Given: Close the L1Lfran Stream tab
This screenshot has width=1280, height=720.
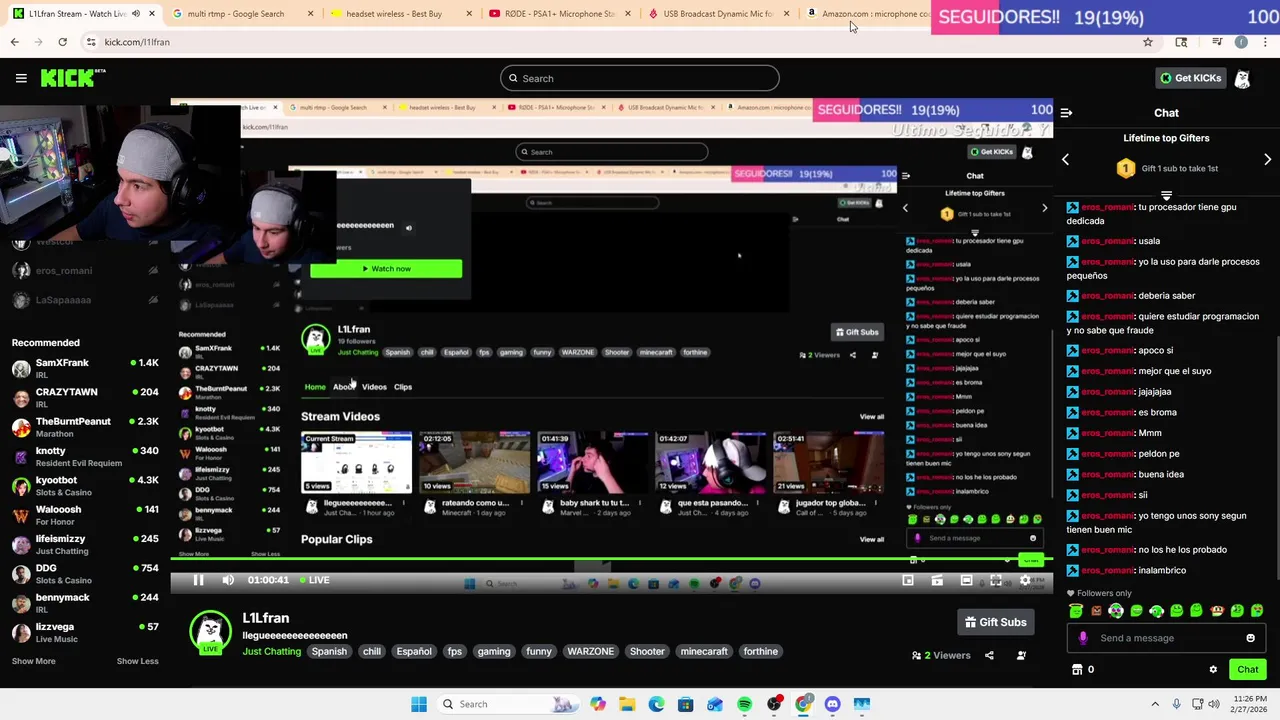Looking at the screenshot, I should click(x=152, y=14).
